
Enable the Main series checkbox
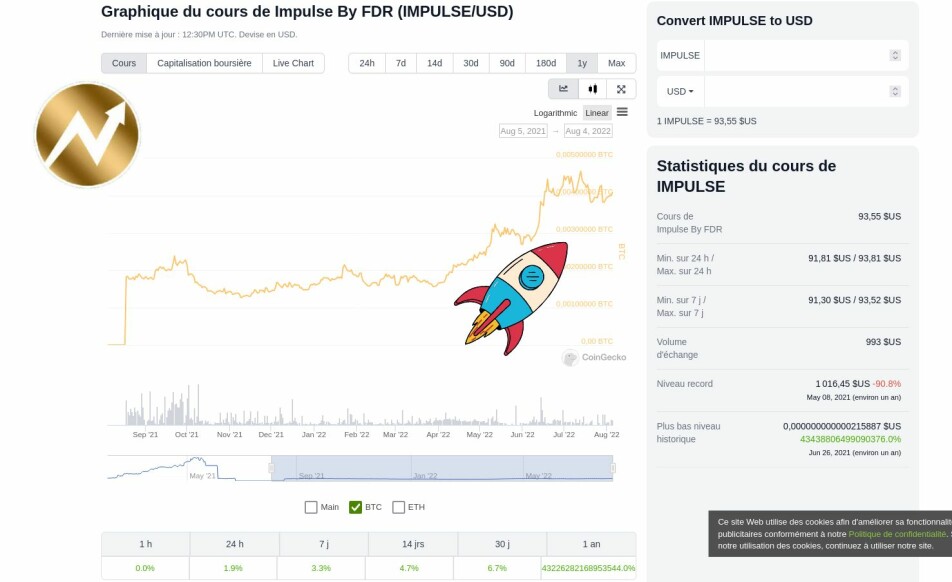tap(311, 507)
